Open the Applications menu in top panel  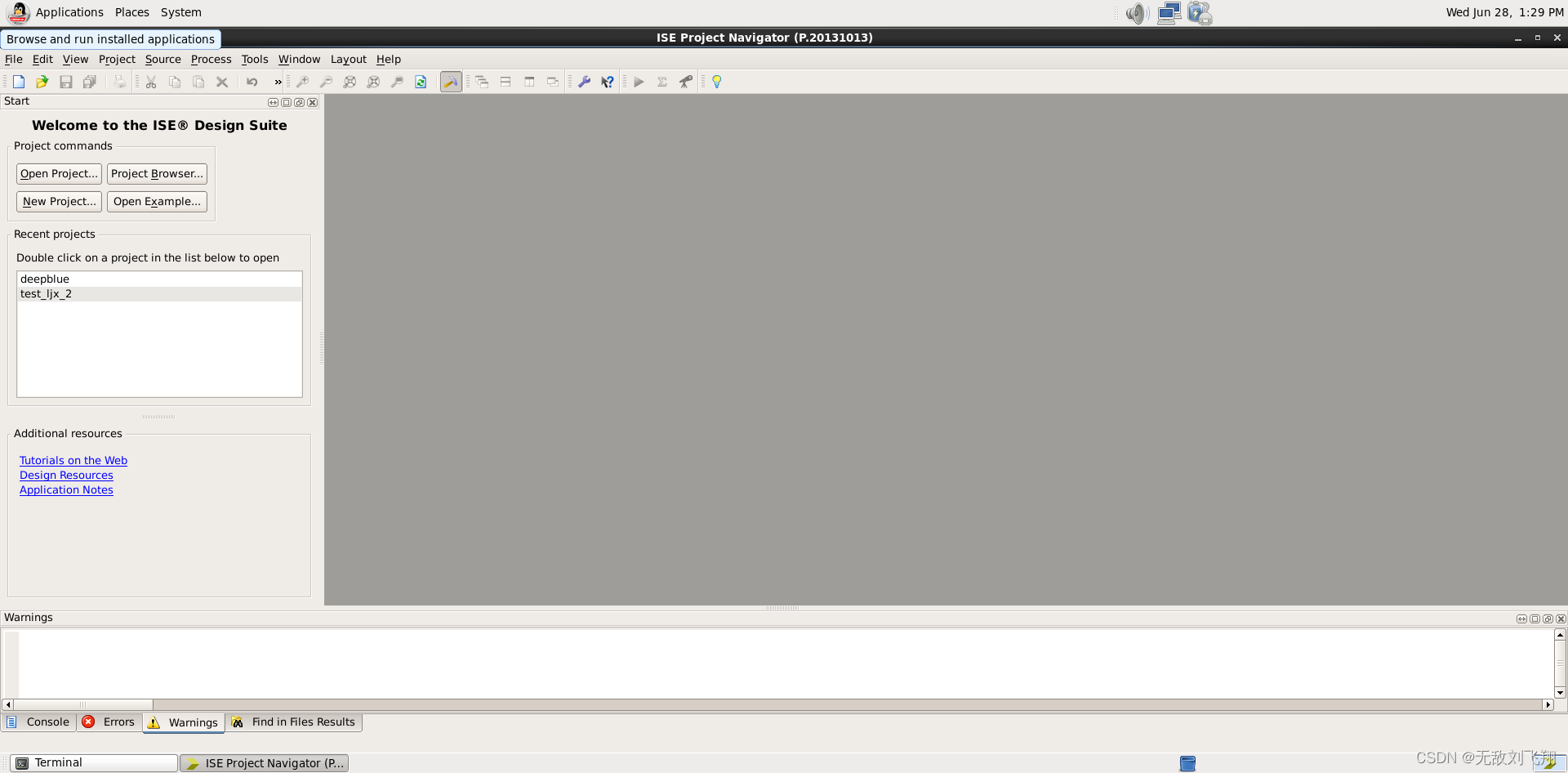[x=69, y=12]
